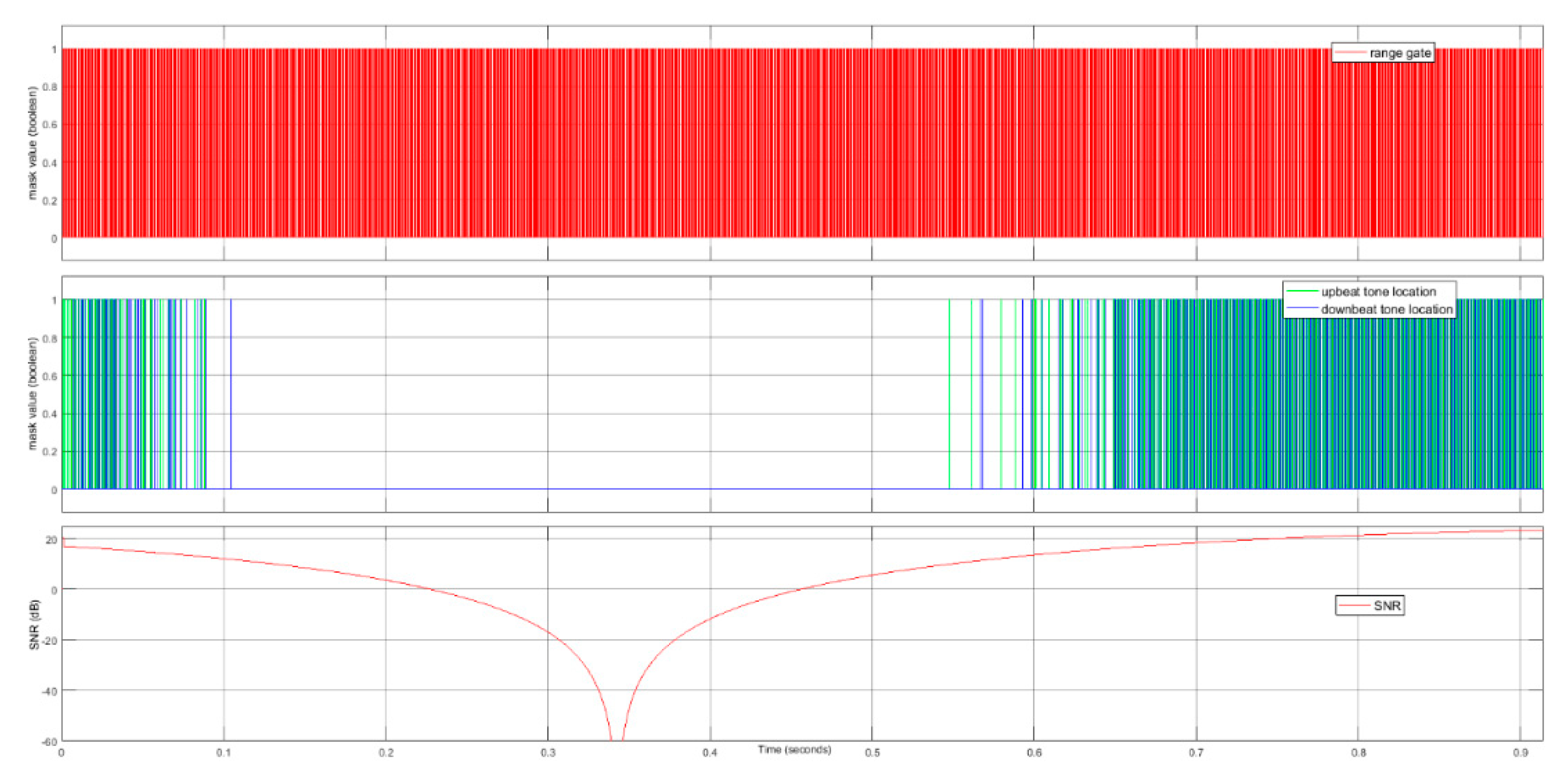The width and height of the screenshot is (1568, 781).
Task: Click the 20 tick on SNR axis
Action: [51, 540]
